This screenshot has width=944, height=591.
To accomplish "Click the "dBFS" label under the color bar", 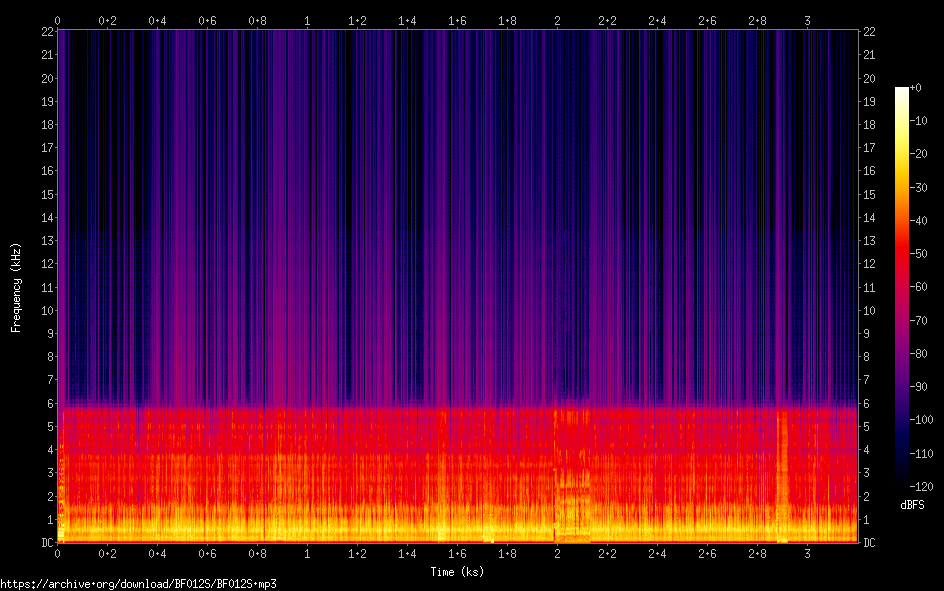I will coord(912,505).
